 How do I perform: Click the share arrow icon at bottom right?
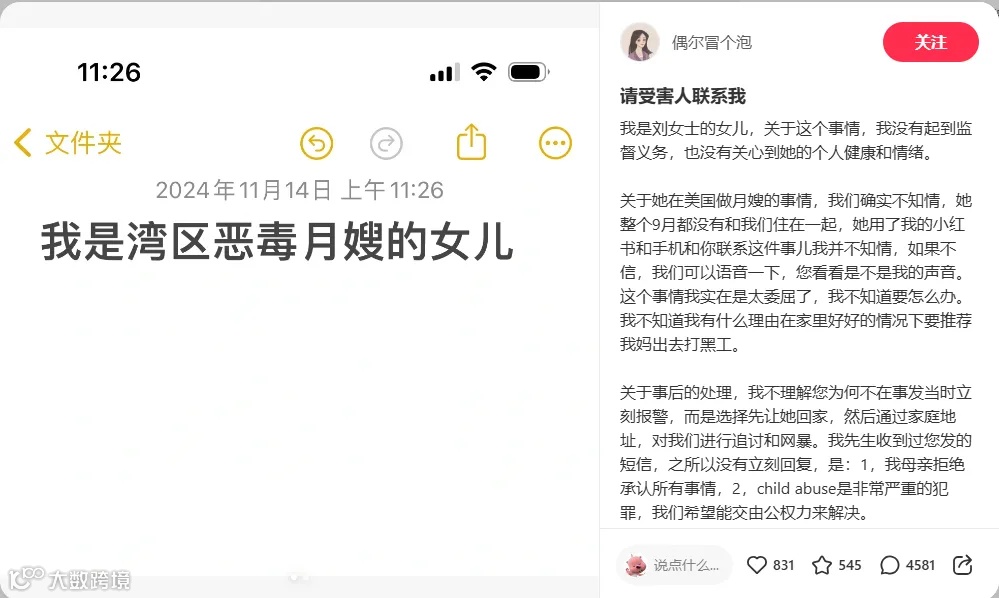(x=962, y=564)
